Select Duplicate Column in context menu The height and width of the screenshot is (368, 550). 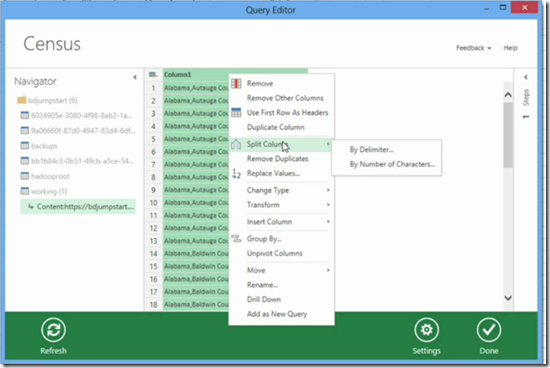click(276, 127)
